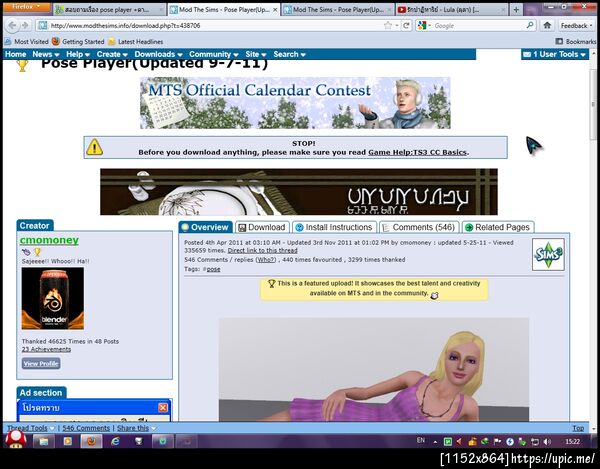
Task: Select the Install Instructions tab
Action: (334, 227)
